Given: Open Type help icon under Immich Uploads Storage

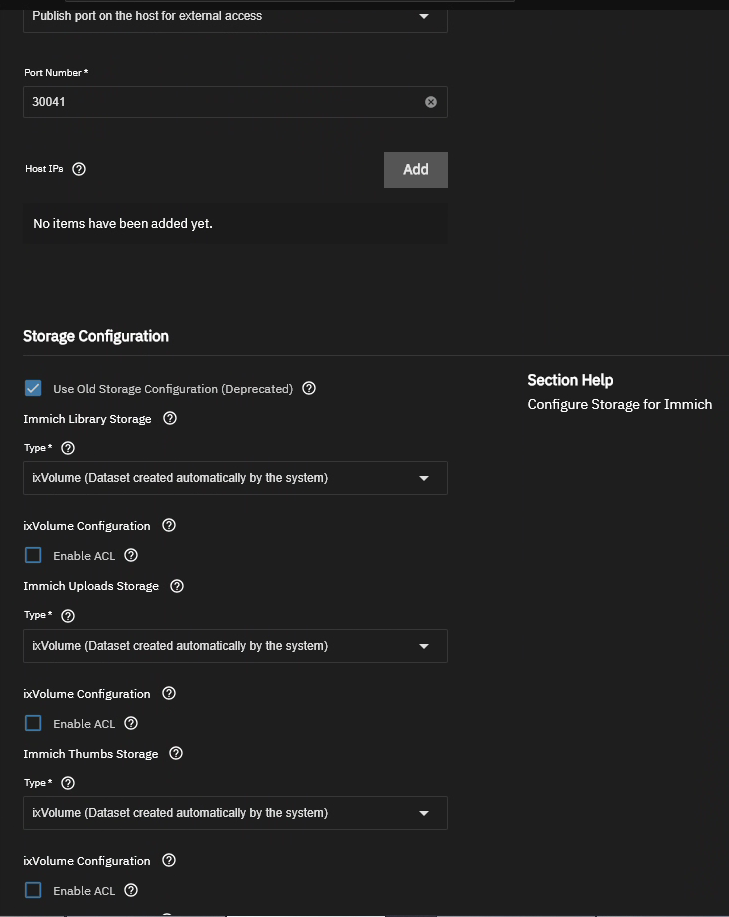Looking at the screenshot, I should (68, 616).
